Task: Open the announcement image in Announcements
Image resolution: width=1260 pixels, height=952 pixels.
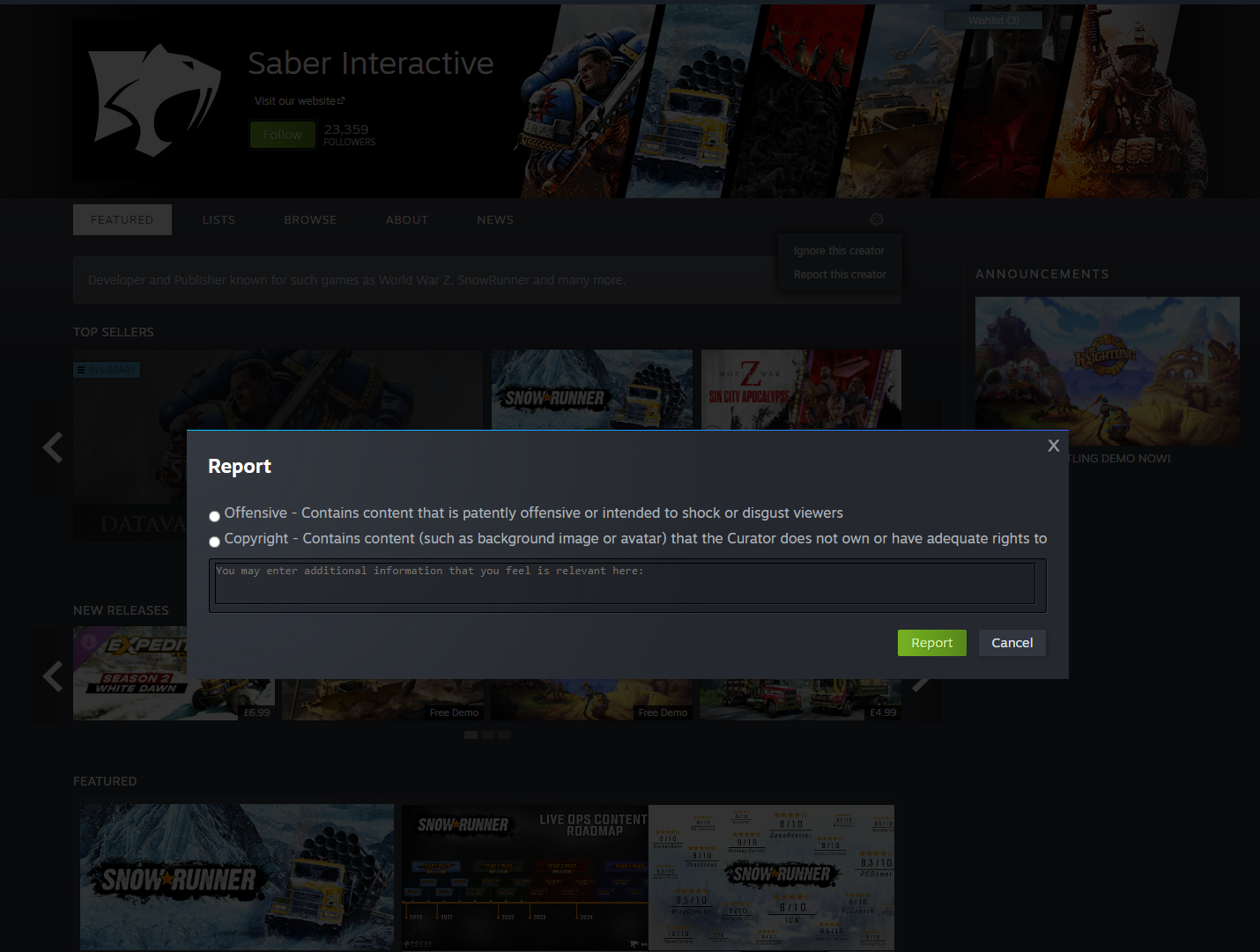Action: pos(1108,371)
